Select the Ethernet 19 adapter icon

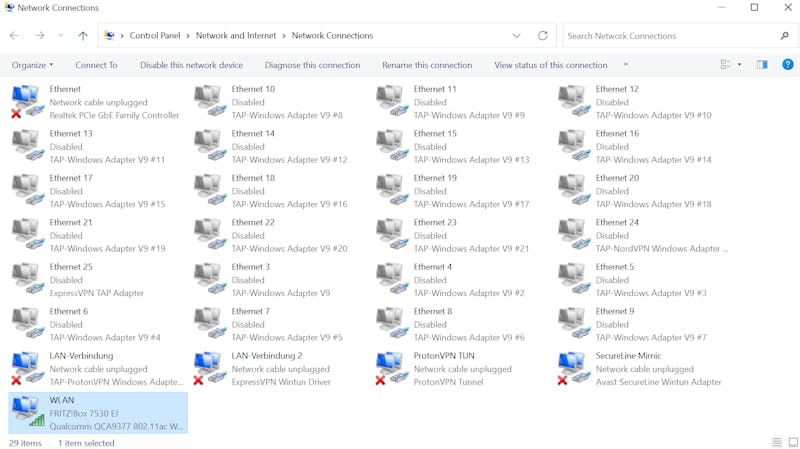click(392, 190)
